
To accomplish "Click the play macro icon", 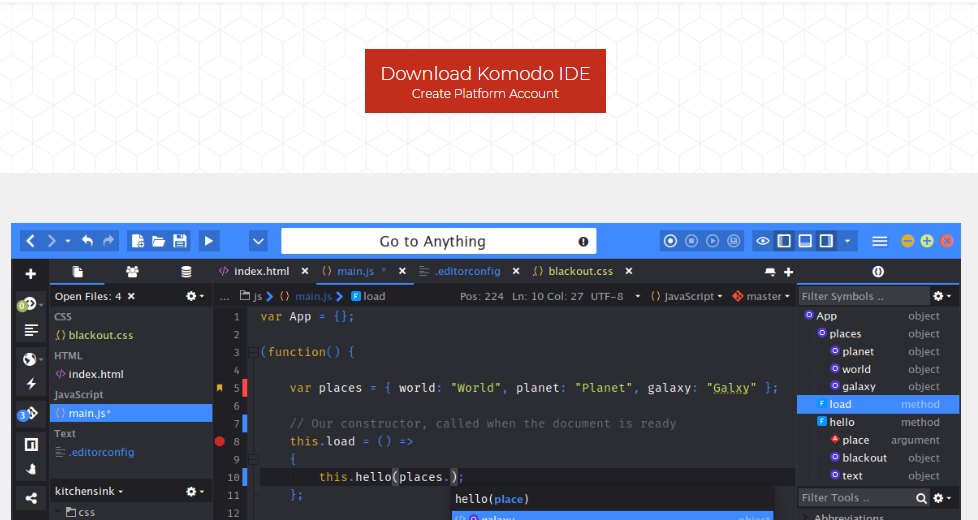I will point(712,241).
